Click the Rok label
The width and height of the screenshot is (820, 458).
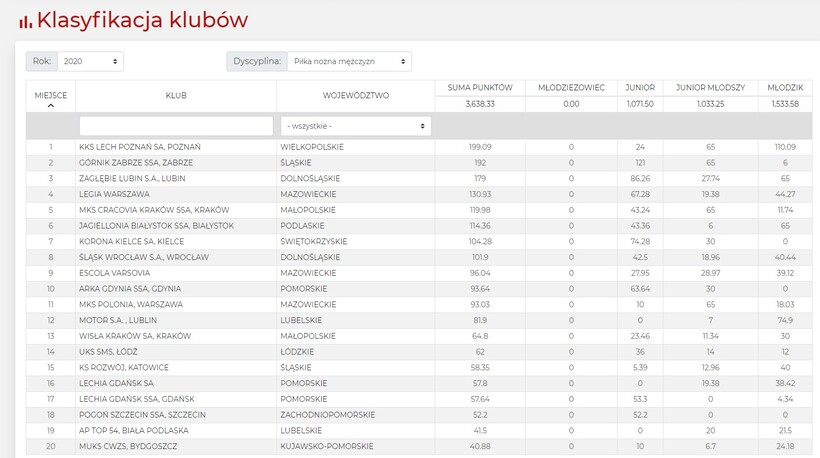click(42, 61)
